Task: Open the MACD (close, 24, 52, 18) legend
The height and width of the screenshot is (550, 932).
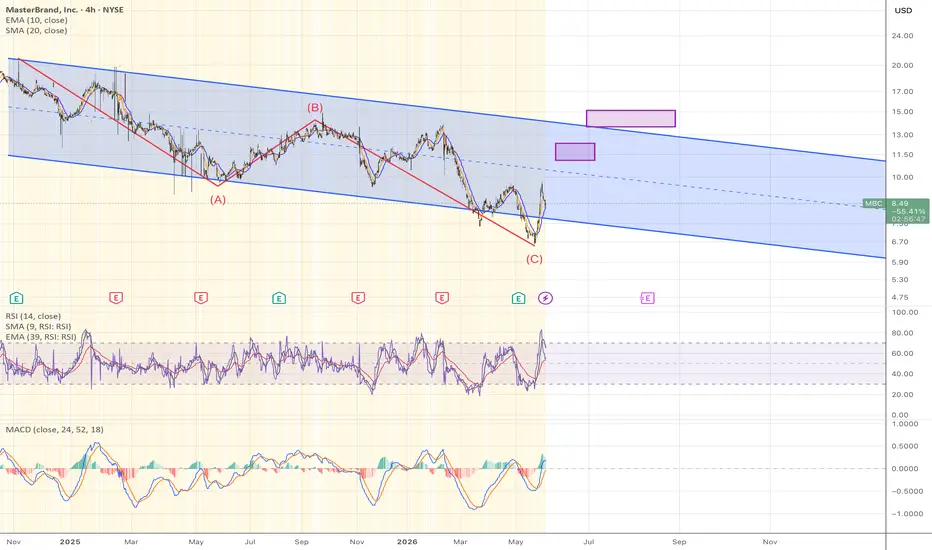Action: 54,429
